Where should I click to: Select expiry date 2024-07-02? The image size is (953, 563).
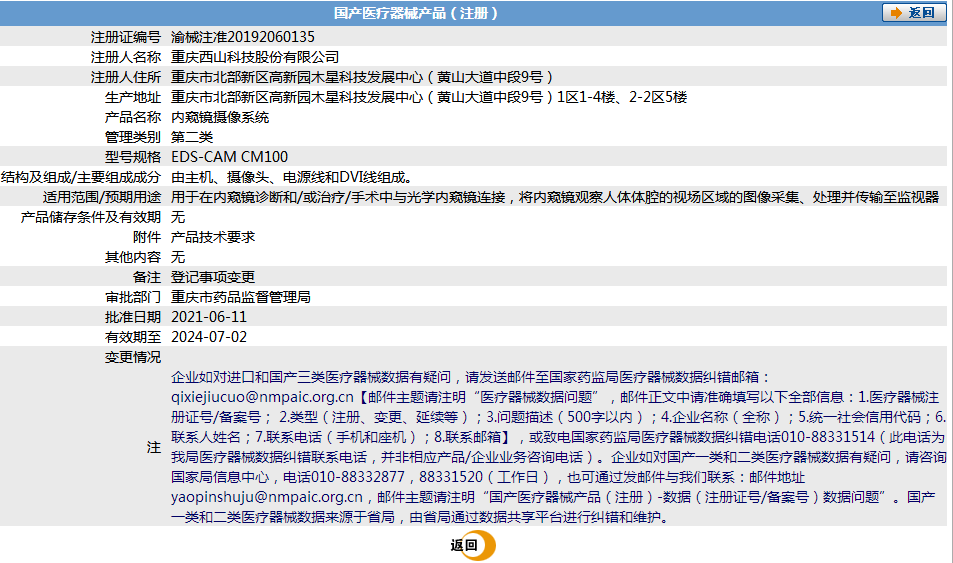point(209,337)
